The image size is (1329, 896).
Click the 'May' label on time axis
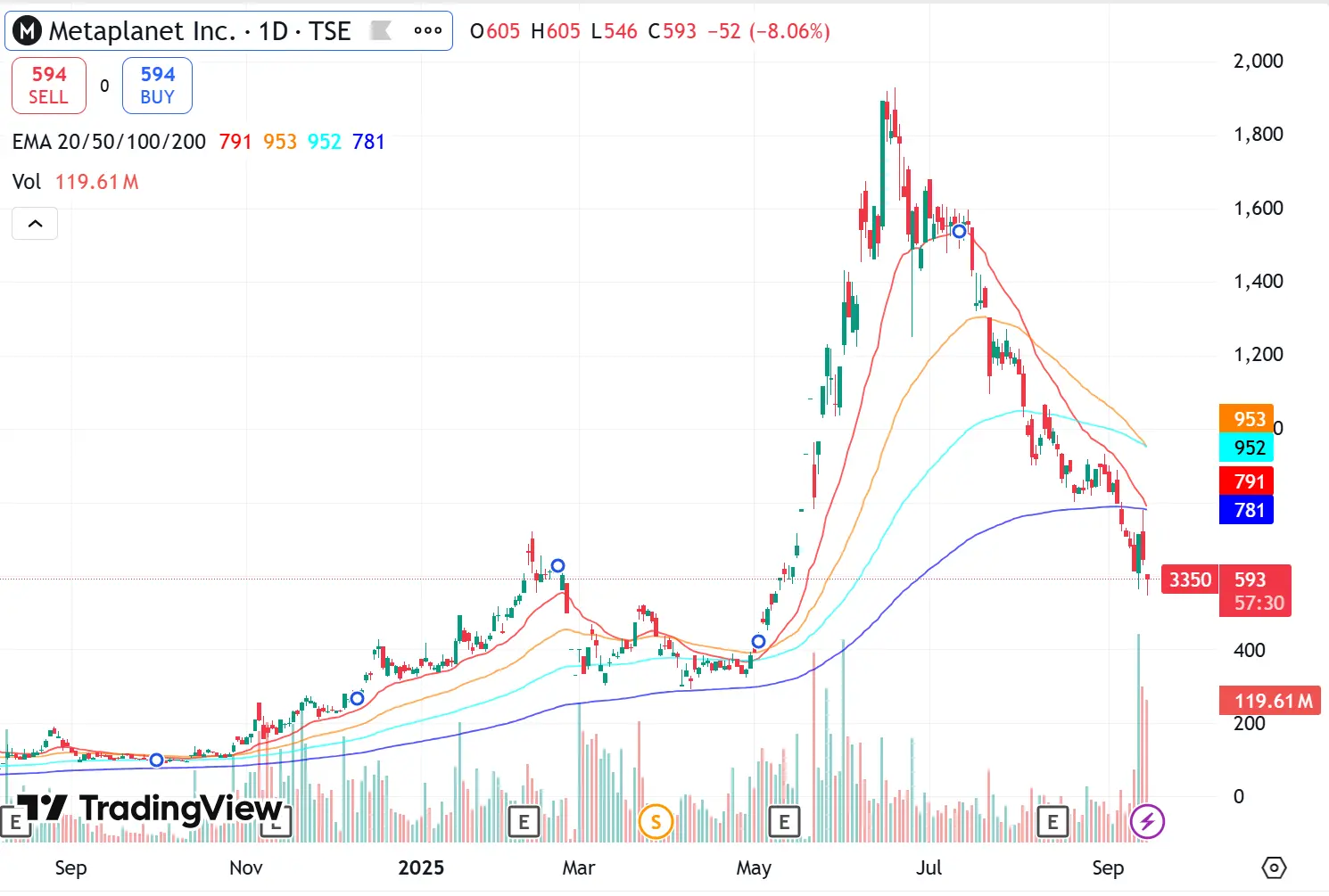pos(754,867)
